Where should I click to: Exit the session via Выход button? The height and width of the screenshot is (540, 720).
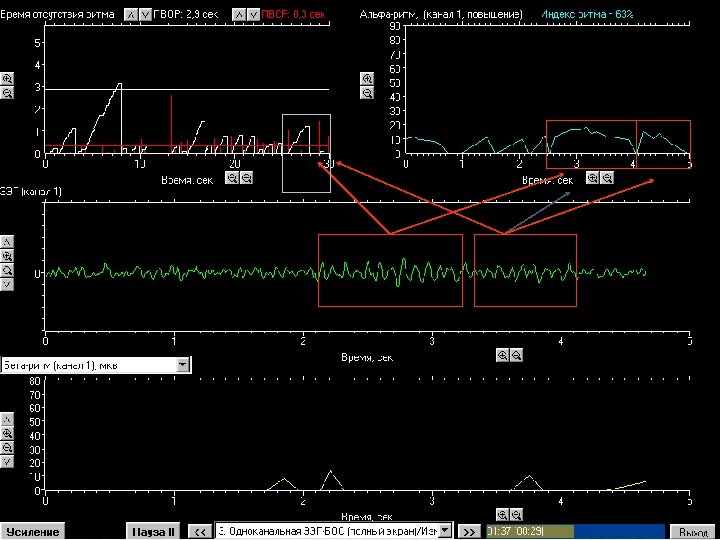[x=693, y=532]
